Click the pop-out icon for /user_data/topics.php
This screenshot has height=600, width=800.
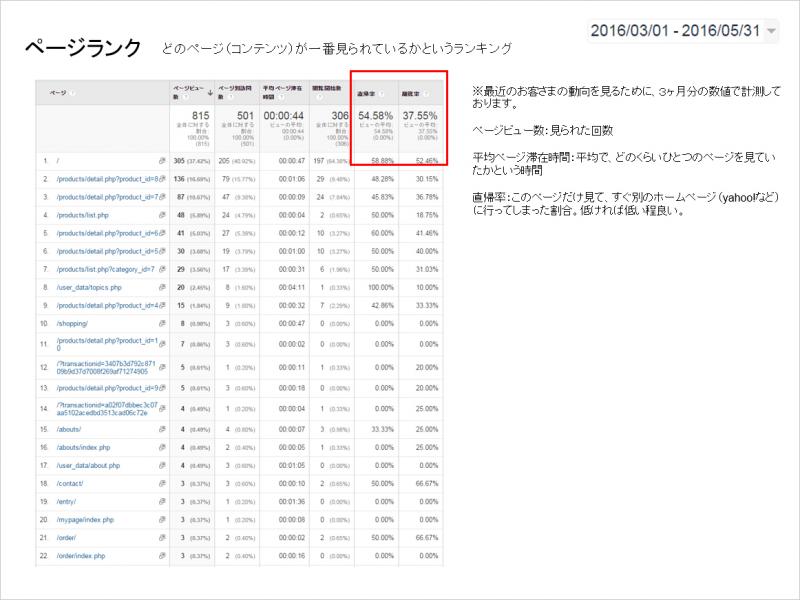162,287
